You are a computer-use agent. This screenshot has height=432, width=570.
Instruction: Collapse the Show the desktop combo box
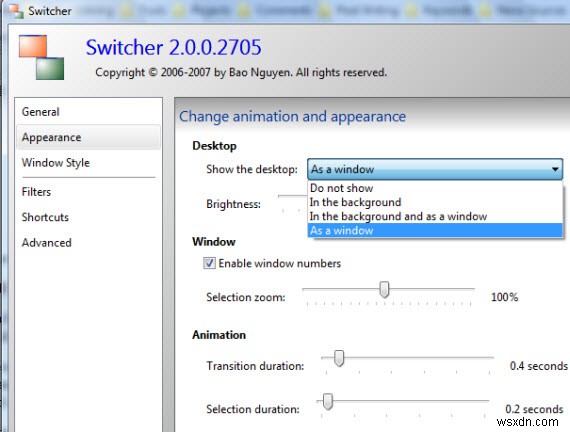pos(435,169)
